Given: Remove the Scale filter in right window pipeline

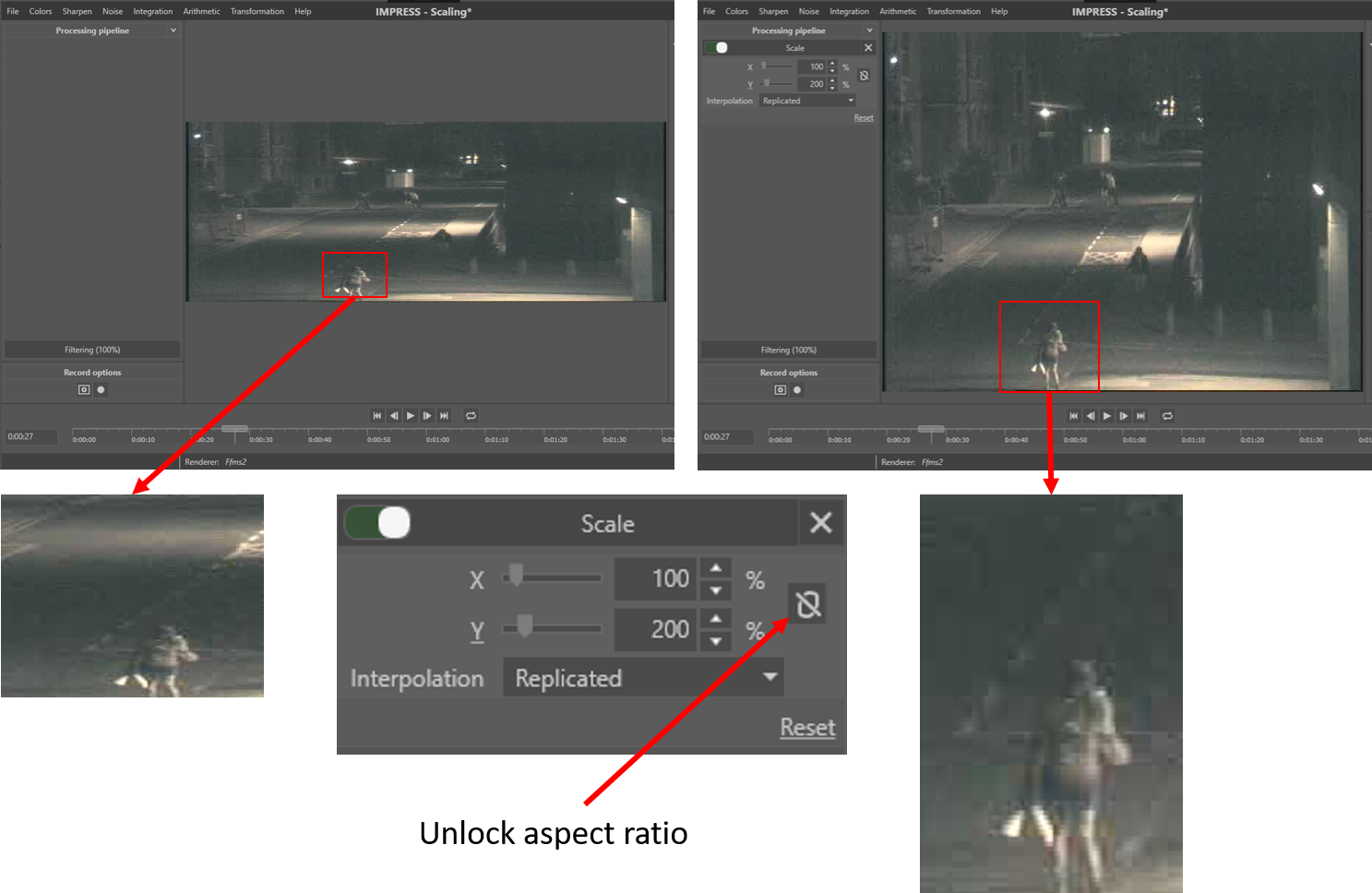Looking at the screenshot, I should [868, 48].
